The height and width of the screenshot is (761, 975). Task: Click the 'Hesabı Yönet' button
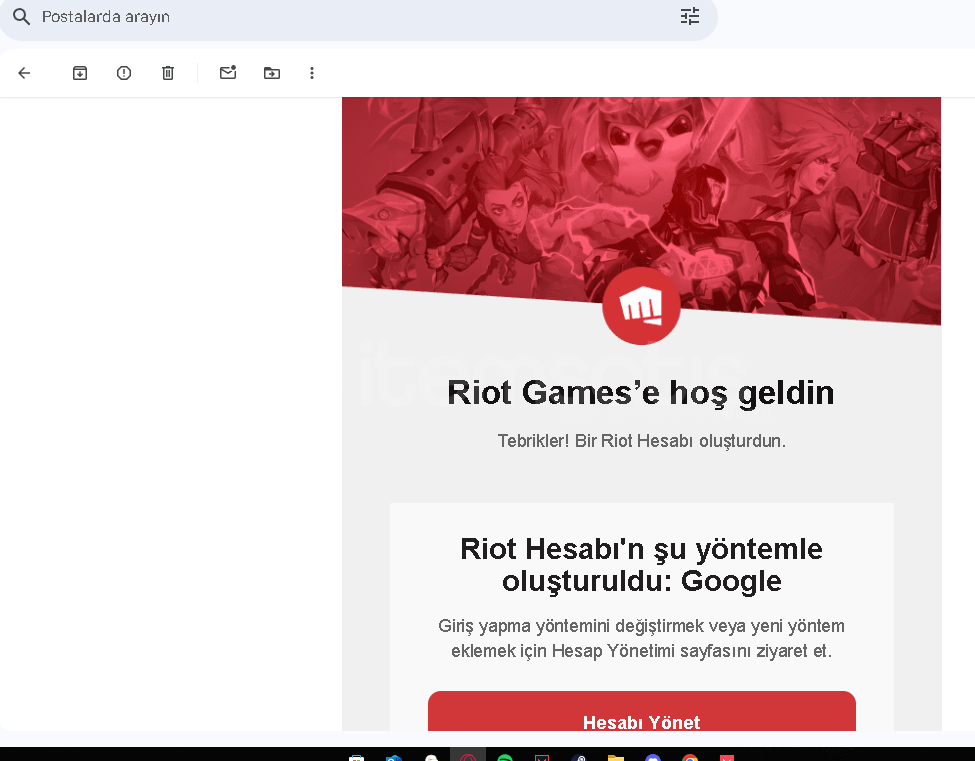642,713
